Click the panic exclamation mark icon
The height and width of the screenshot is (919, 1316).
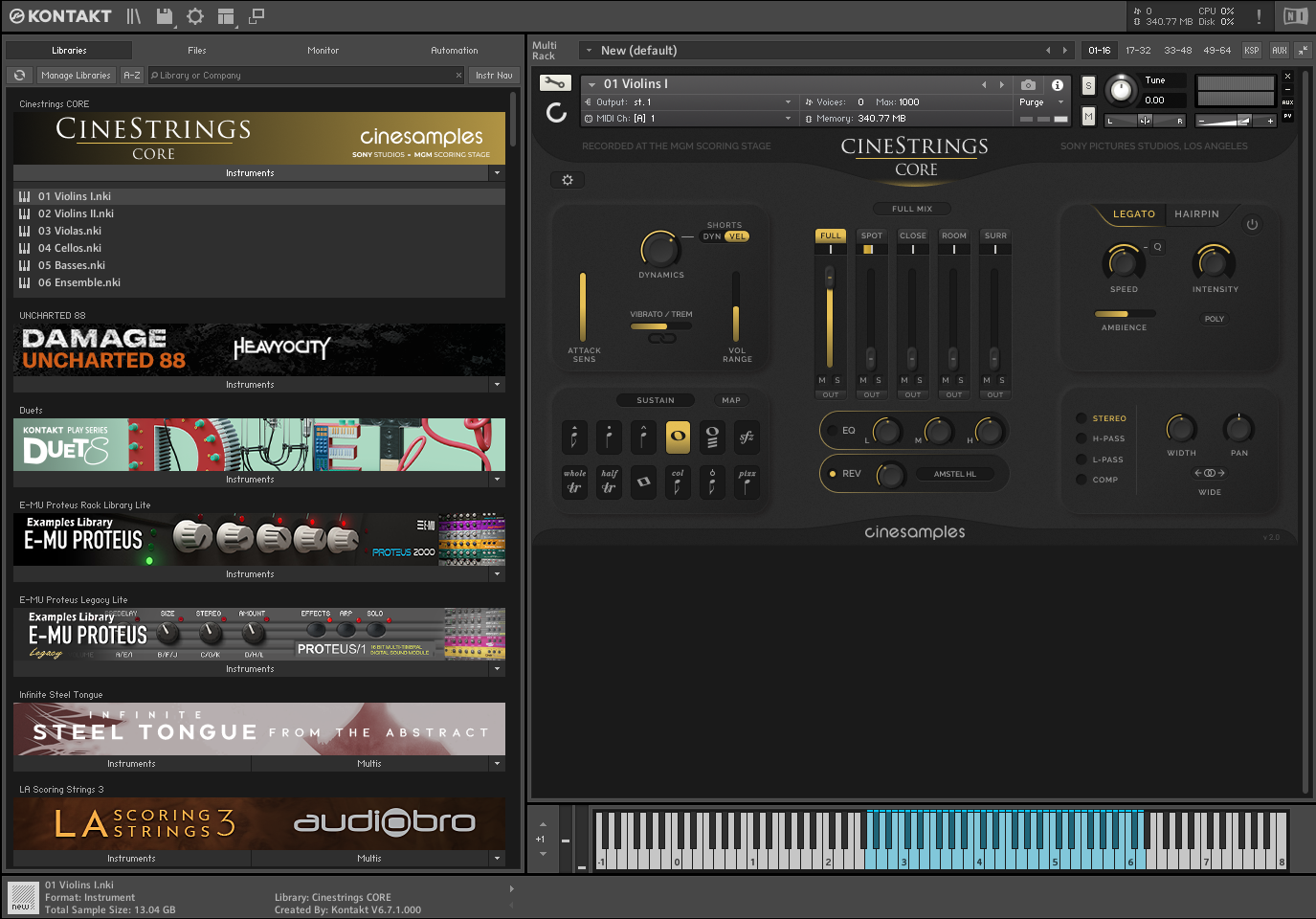tap(1259, 16)
